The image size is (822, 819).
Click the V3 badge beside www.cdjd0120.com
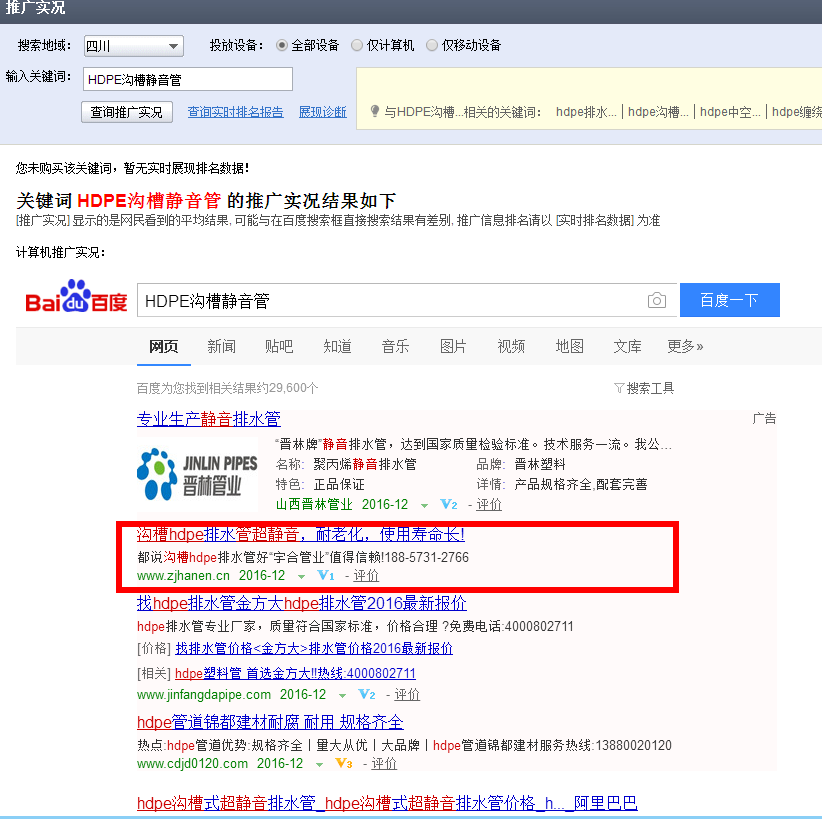pos(344,763)
